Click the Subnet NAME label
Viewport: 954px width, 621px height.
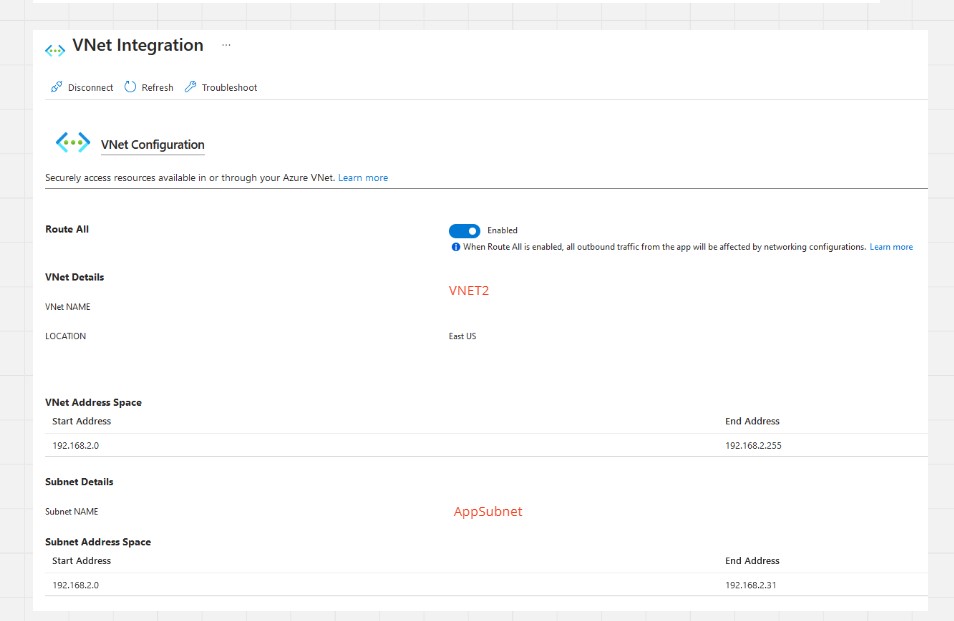72,512
